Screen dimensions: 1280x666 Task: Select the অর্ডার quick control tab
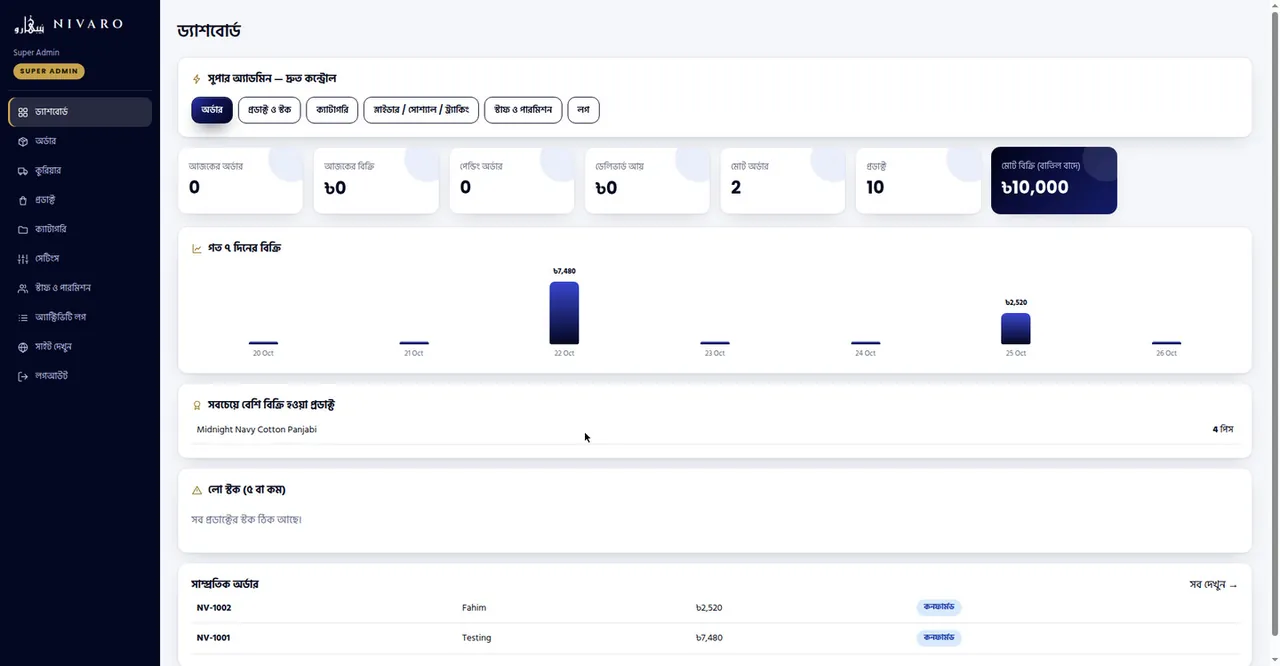click(212, 110)
